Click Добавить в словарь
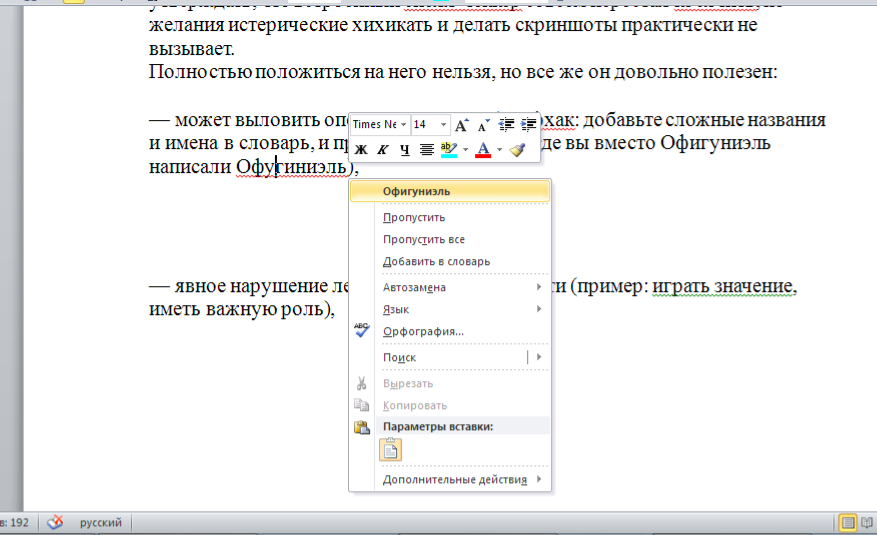877x535 pixels. [436, 261]
